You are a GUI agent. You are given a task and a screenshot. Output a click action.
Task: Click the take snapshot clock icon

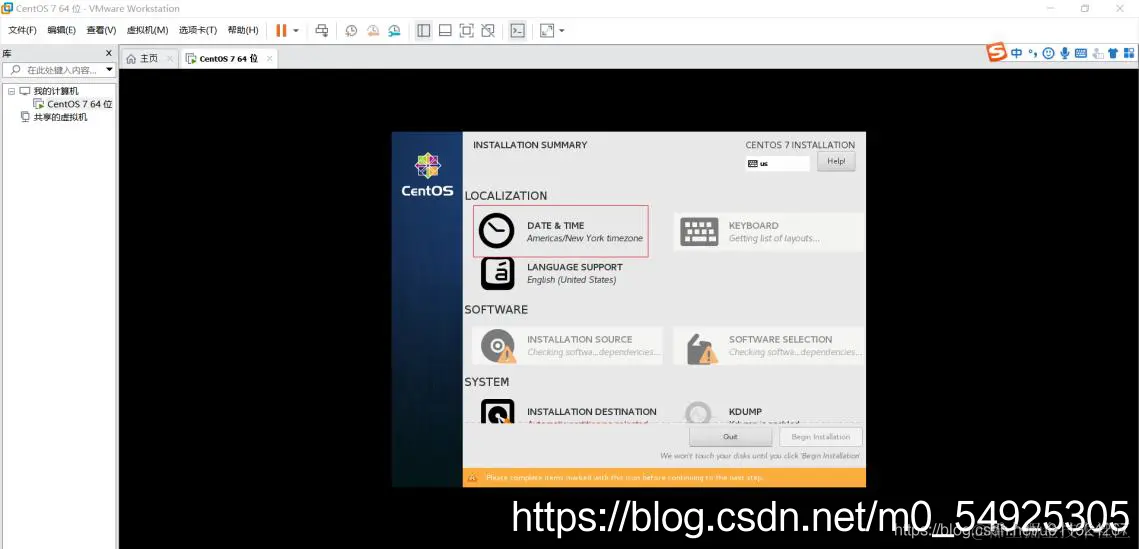352,30
